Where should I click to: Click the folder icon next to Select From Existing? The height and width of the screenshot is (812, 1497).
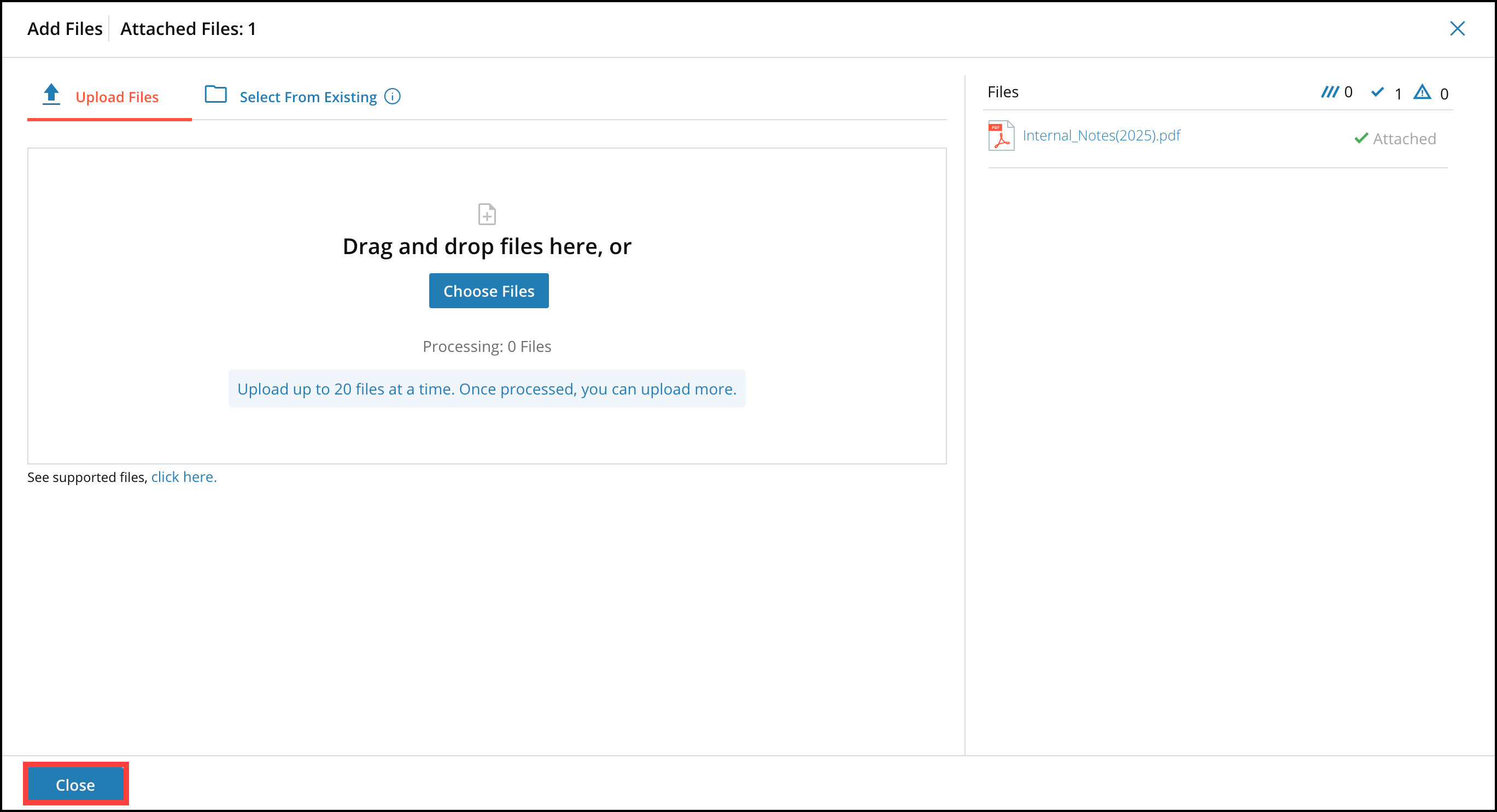pos(215,95)
